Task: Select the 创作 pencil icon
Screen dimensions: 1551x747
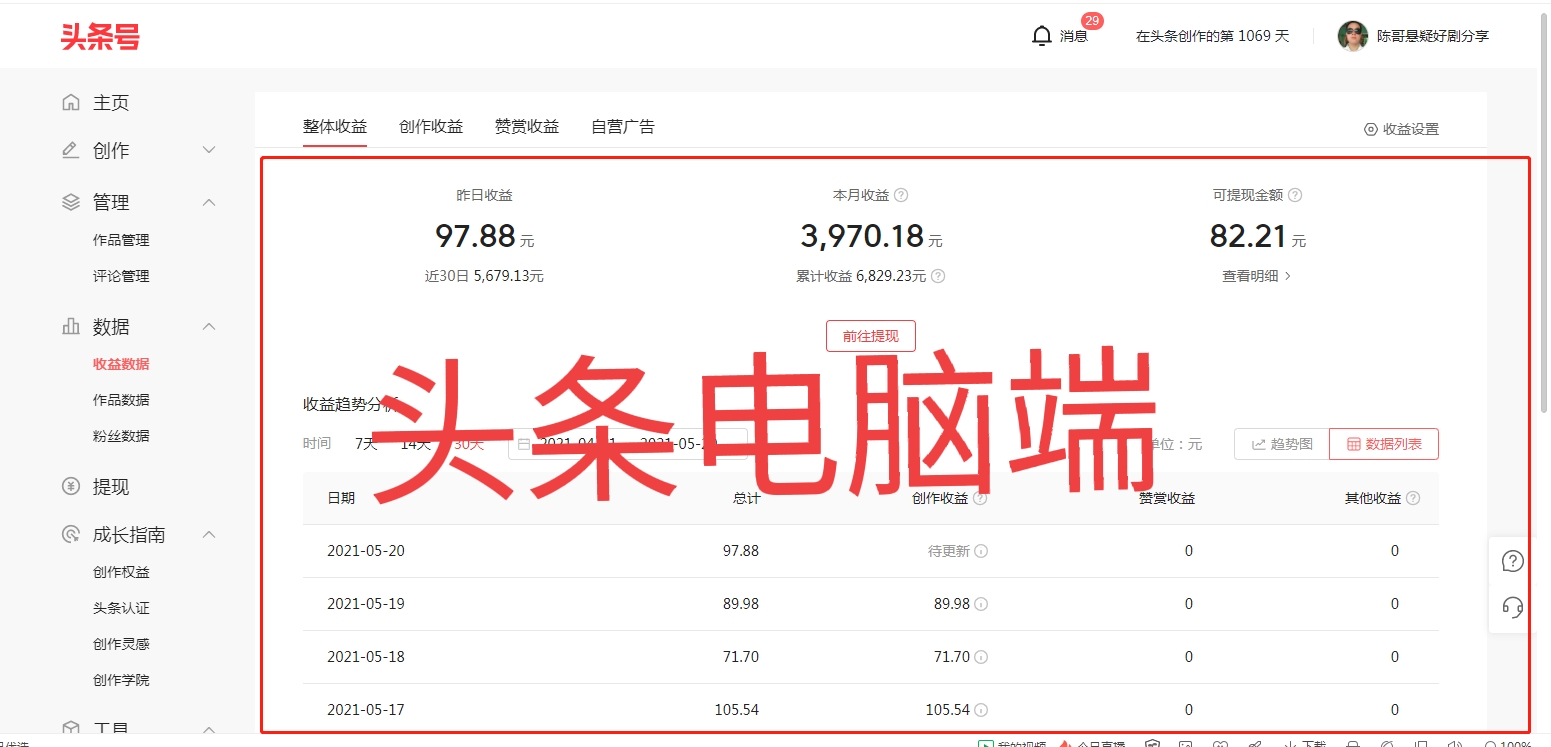Action: pos(70,150)
